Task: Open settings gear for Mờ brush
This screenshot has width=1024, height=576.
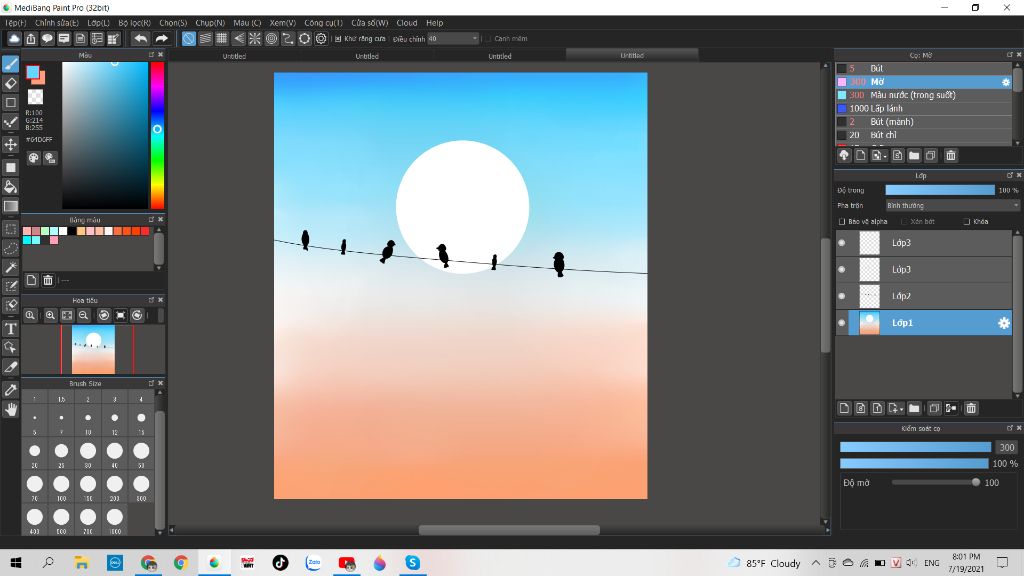Action: (1006, 82)
